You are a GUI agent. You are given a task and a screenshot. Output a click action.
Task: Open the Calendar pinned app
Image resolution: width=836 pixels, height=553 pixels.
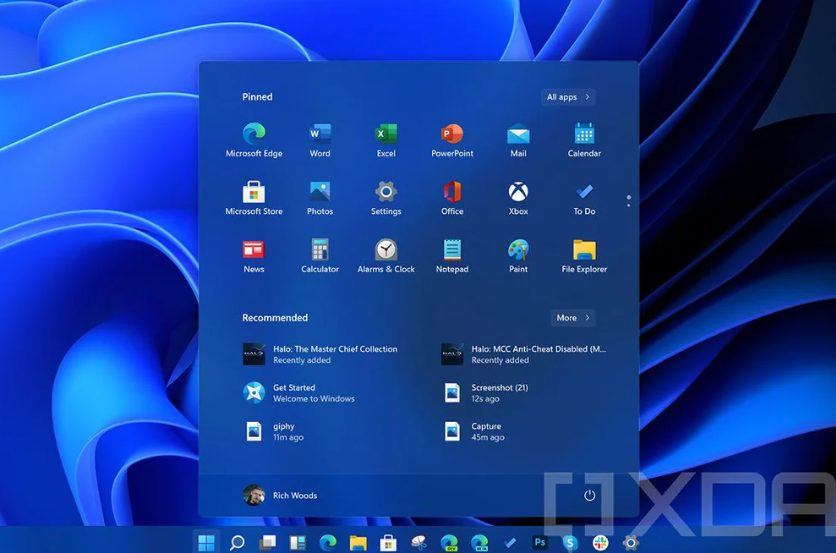[x=584, y=140]
